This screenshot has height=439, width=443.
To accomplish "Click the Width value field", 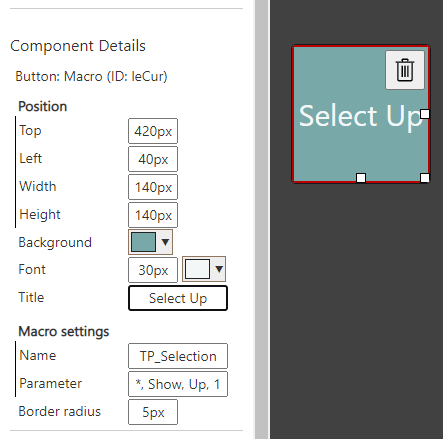I will point(153,187).
